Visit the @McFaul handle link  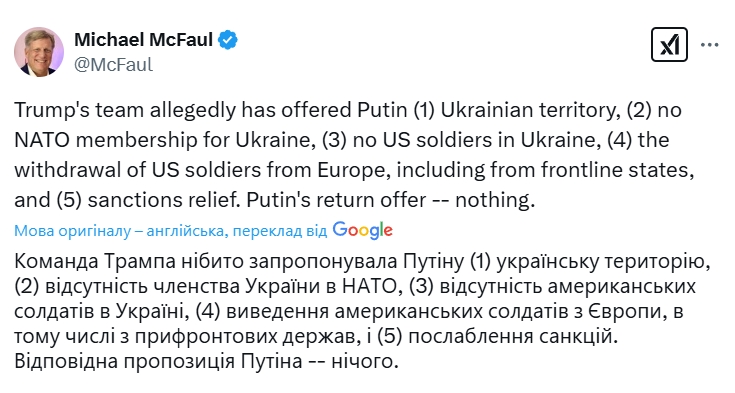(x=113, y=65)
